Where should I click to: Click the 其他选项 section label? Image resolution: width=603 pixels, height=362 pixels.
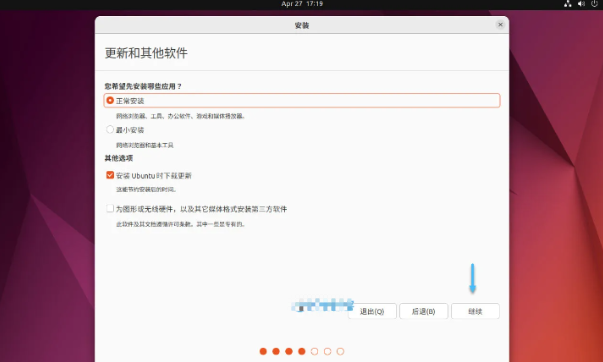(x=119, y=158)
